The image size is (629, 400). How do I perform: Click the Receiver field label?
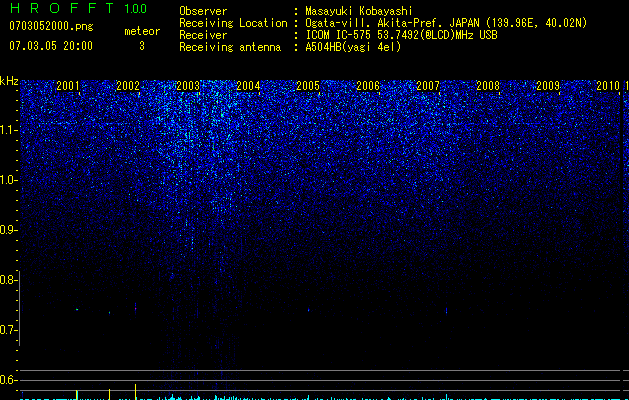[203, 35]
